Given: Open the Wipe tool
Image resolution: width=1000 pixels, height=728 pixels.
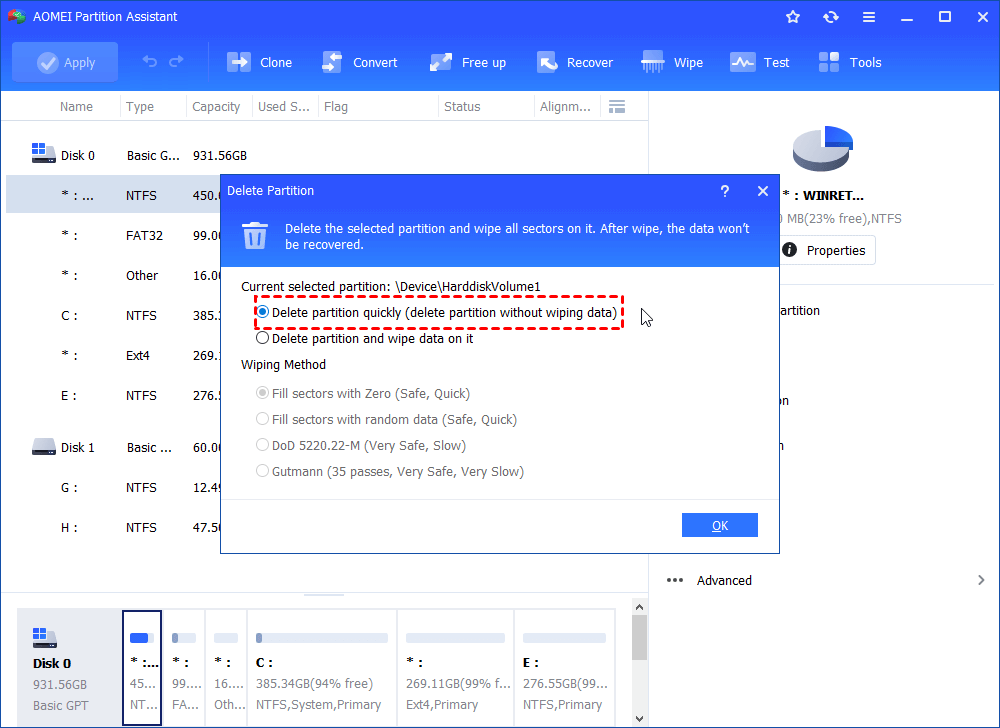Looking at the screenshot, I should click(x=672, y=62).
